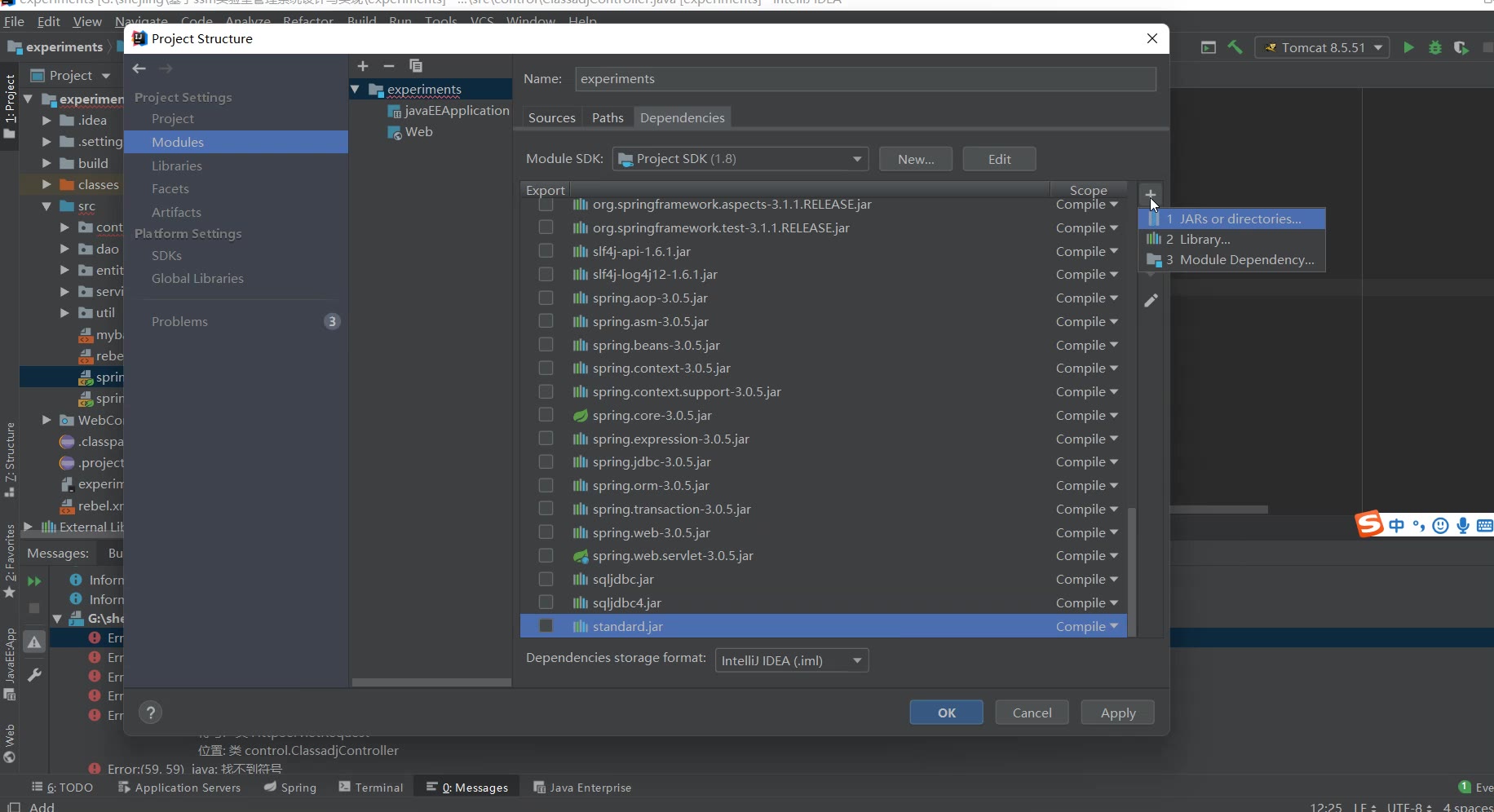Image resolution: width=1494 pixels, height=812 pixels.
Task: Open the 2: Favorites side tab
Action: 10,561
